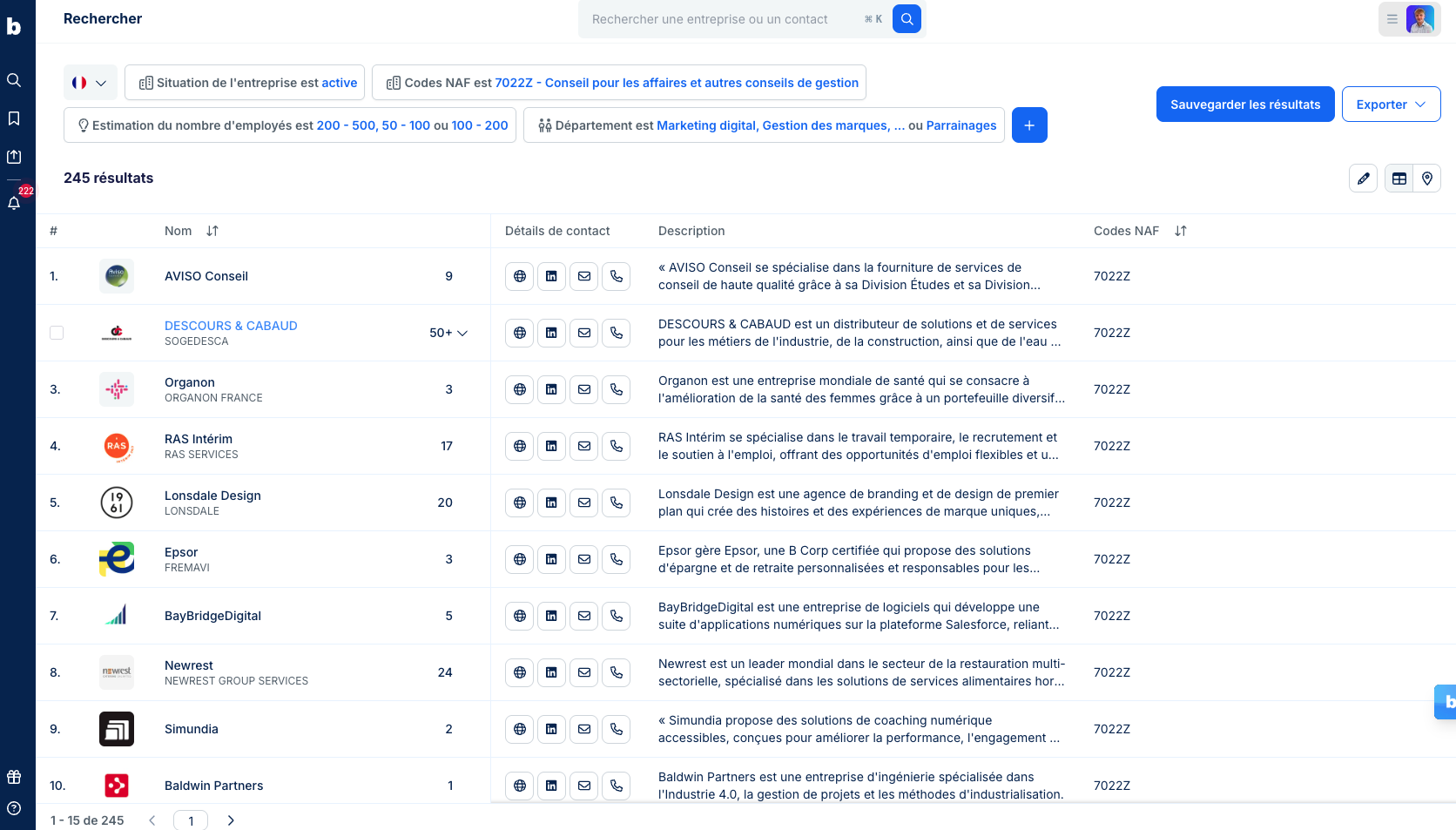1456x830 pixels.
Task: Open website globe for Simundia row
Action: coord(520,729)
